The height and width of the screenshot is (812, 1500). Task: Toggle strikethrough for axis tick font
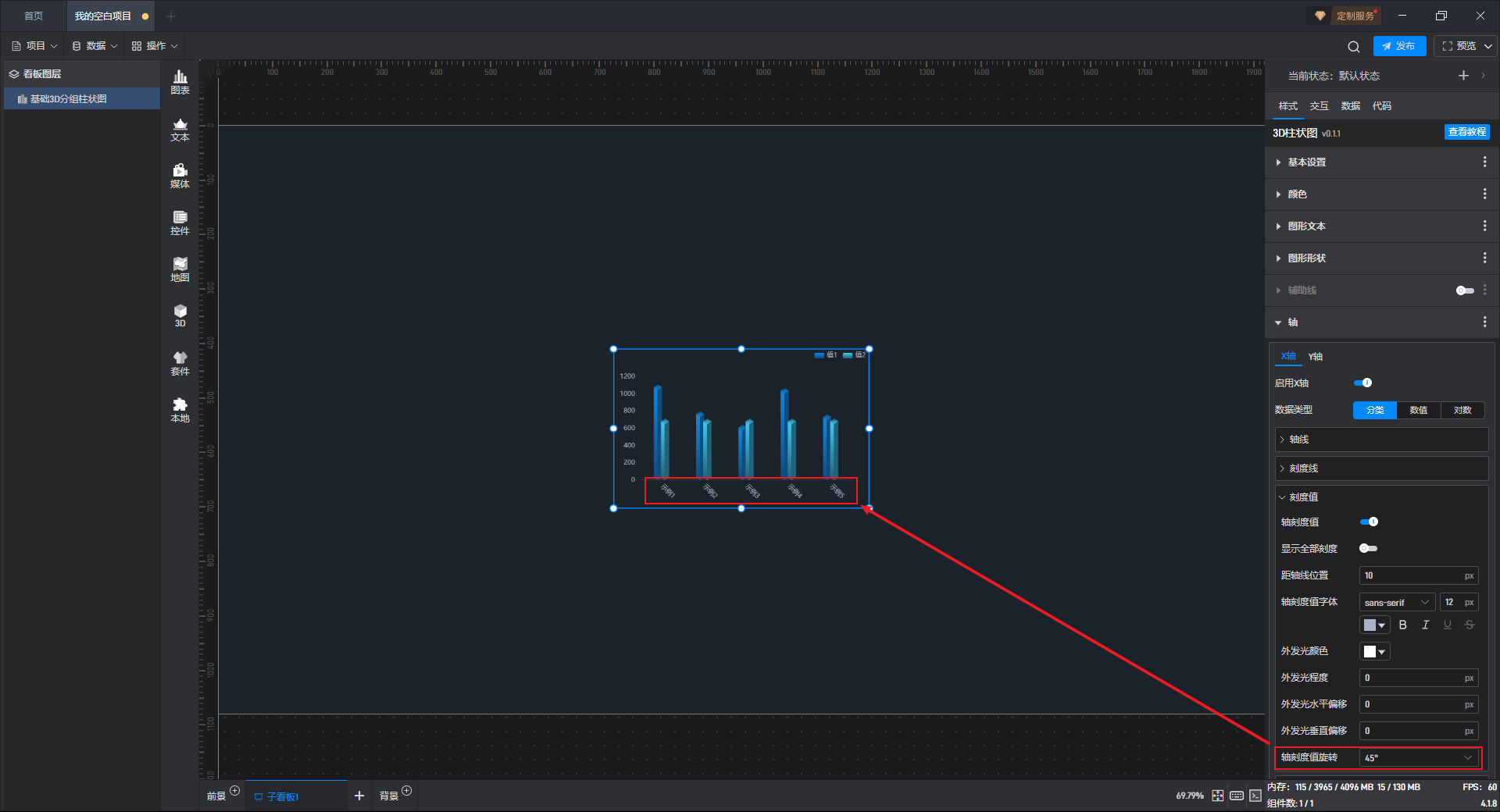click(x=1470, y=625)
